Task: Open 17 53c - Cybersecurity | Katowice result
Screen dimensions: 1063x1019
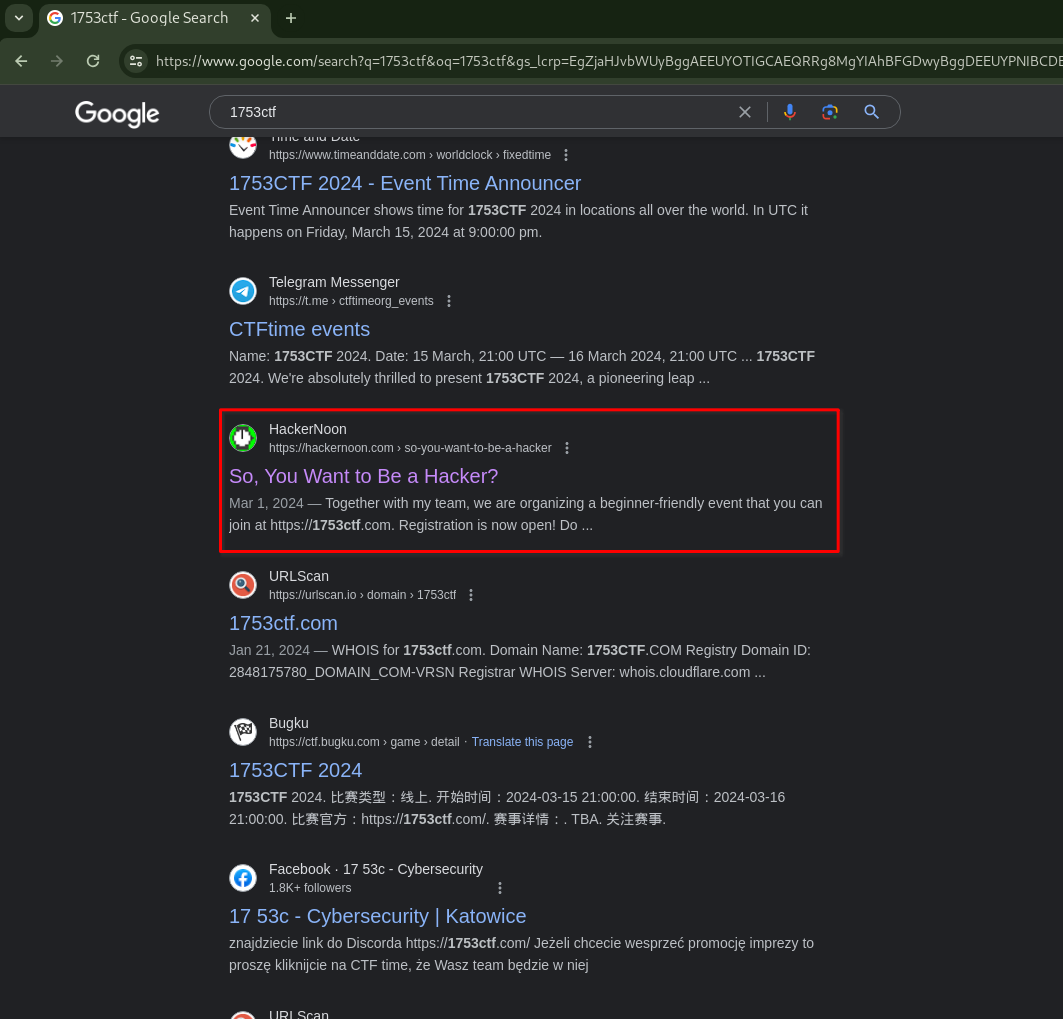Action: (377, 916)
